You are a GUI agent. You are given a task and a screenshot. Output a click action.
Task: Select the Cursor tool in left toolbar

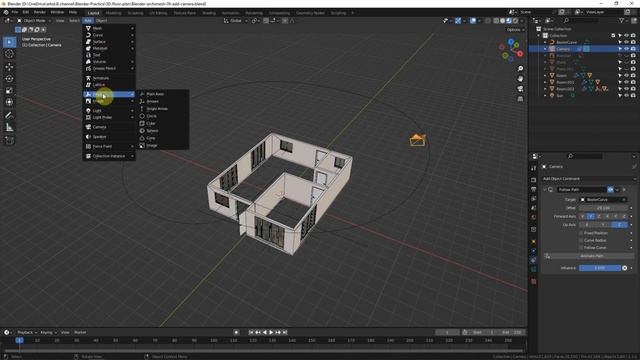point(9,54)
